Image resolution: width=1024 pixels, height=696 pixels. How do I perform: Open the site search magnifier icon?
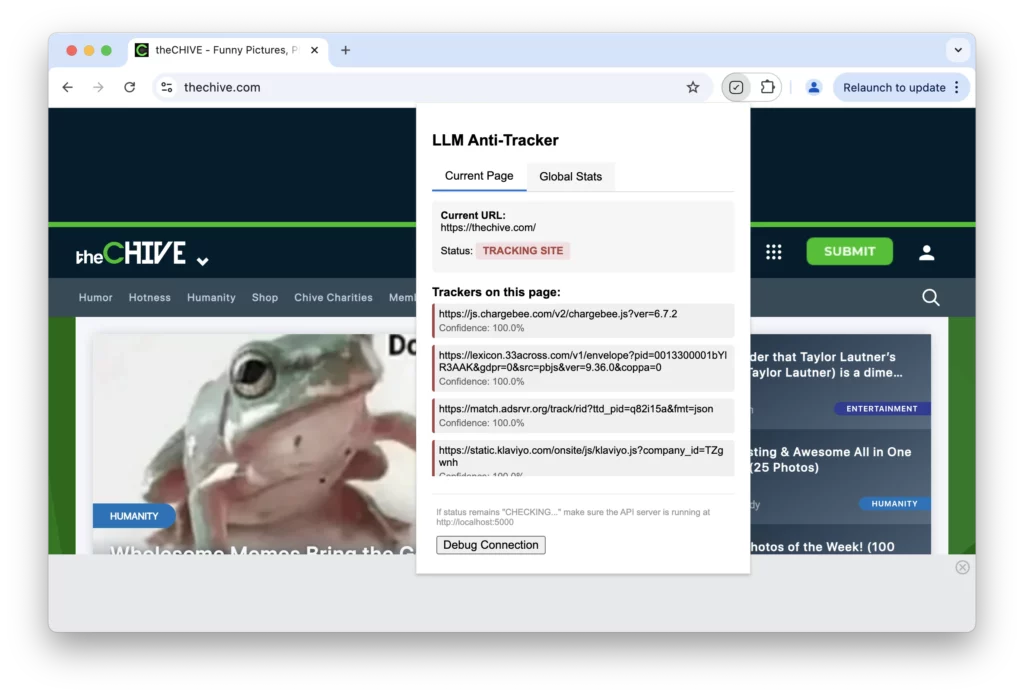point(930,297)
